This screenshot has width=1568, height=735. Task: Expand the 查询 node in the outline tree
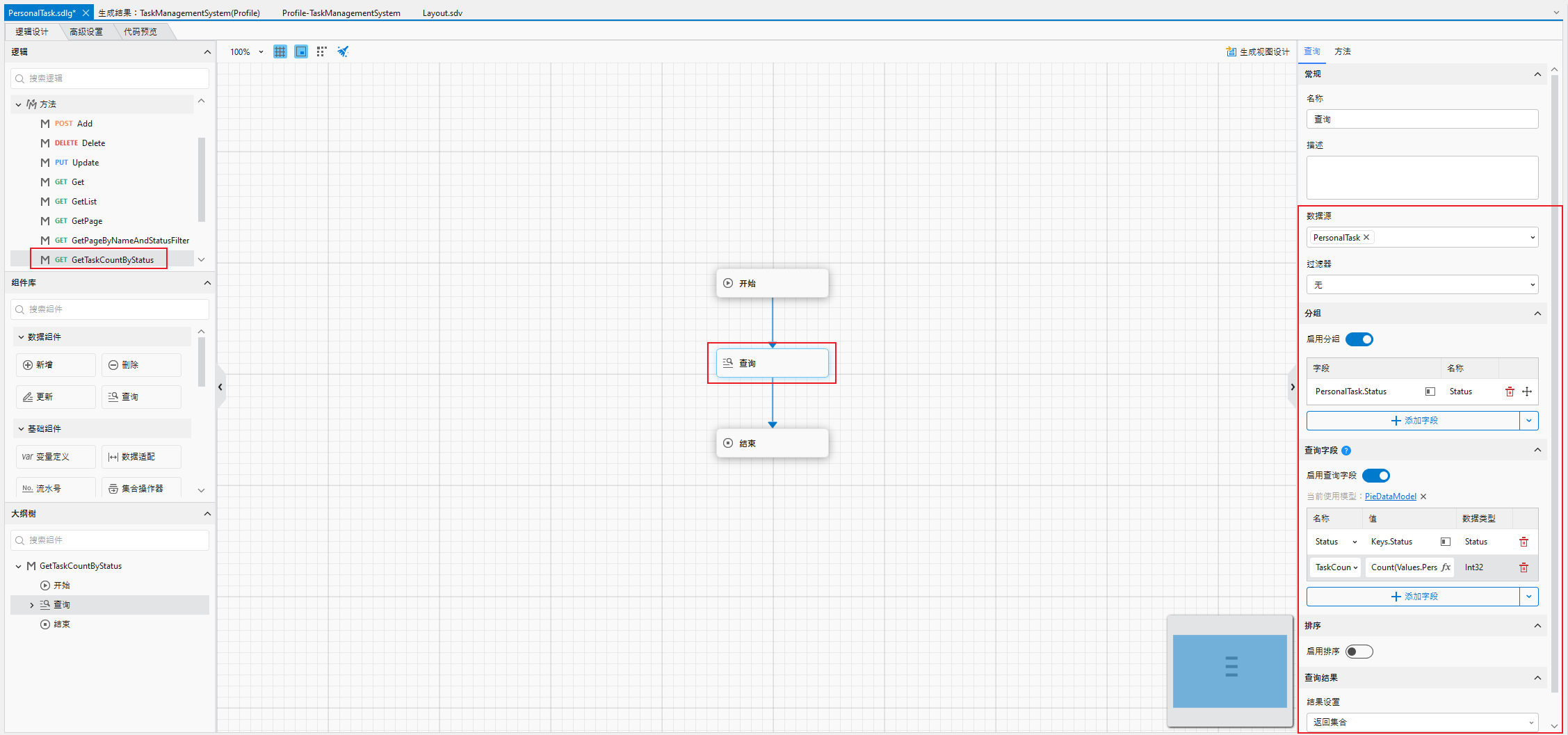click(31, 604)
